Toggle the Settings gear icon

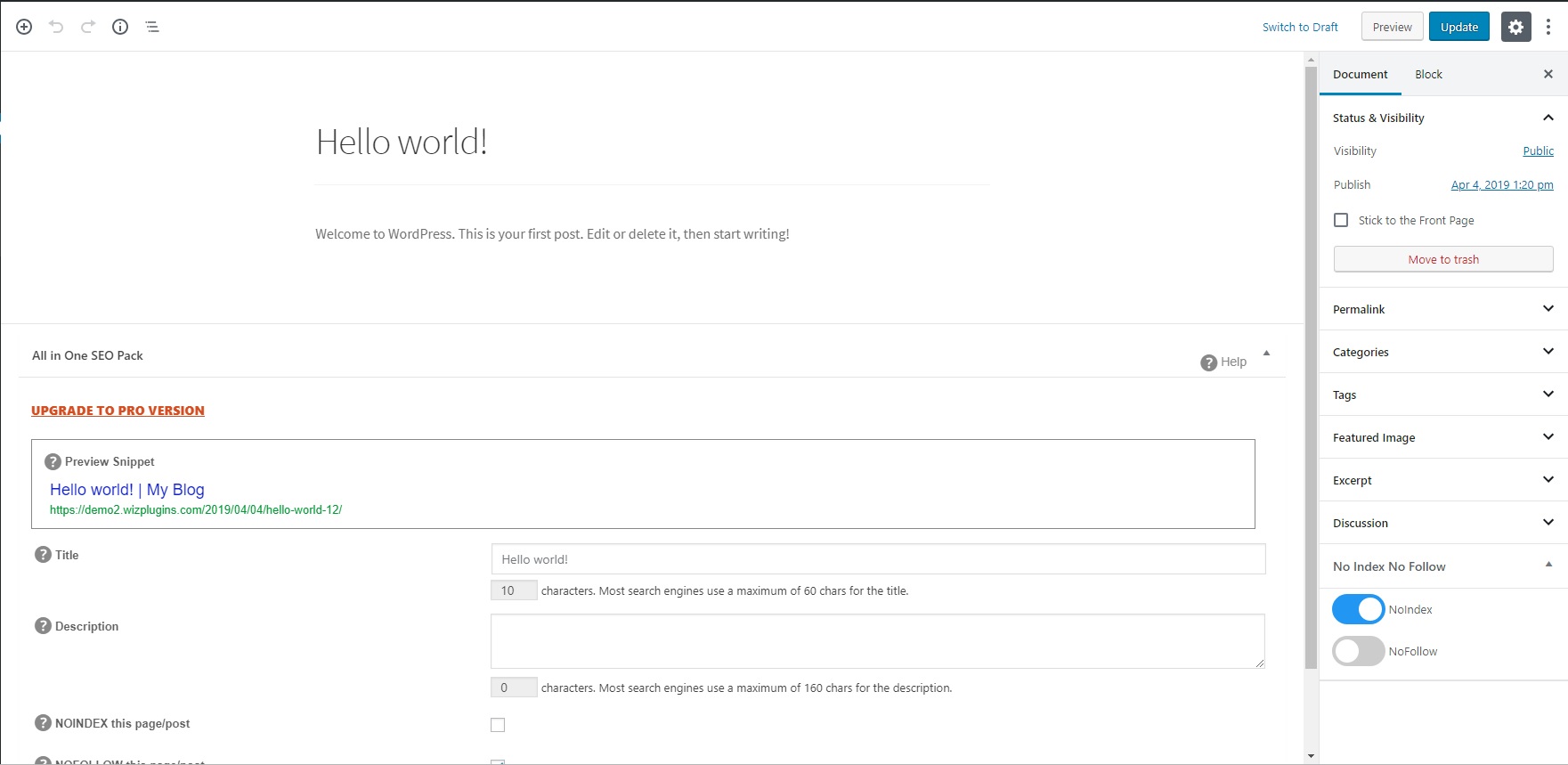[x=1515, y=27]
